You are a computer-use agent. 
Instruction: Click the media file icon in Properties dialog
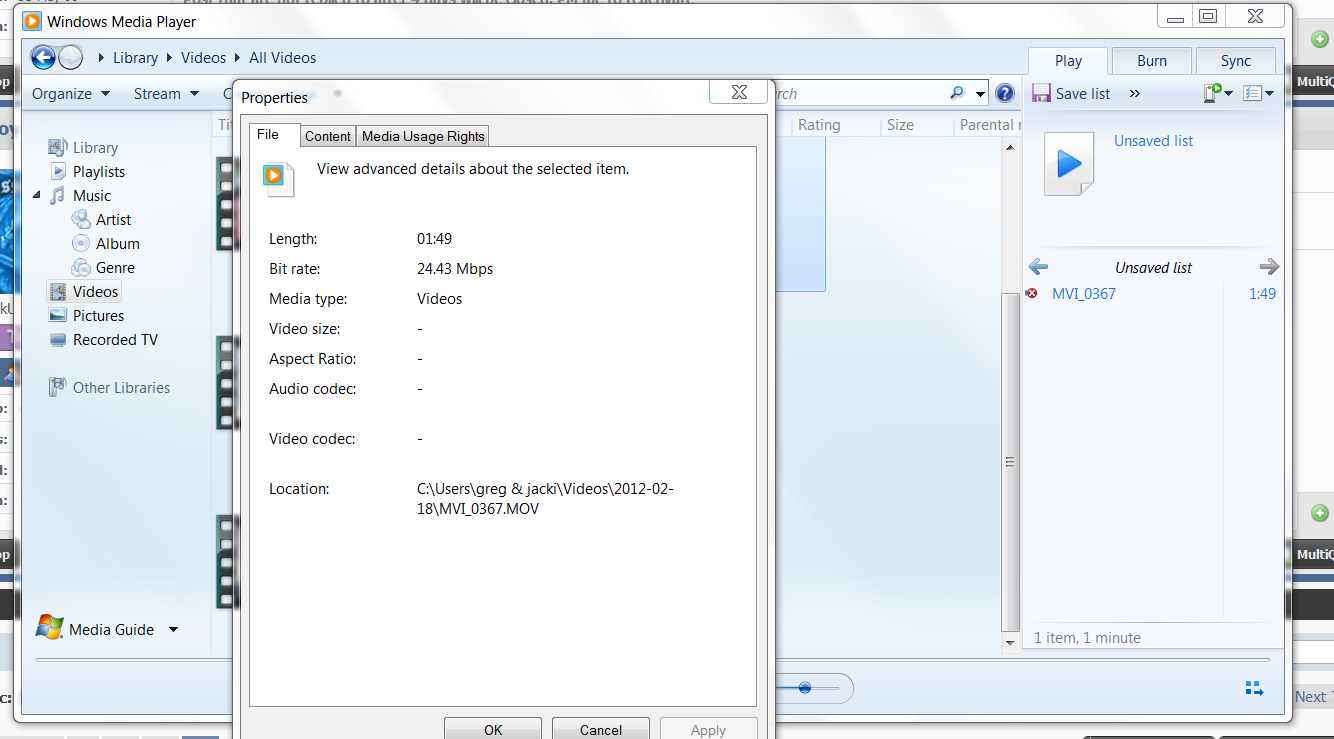click(279, 179)
